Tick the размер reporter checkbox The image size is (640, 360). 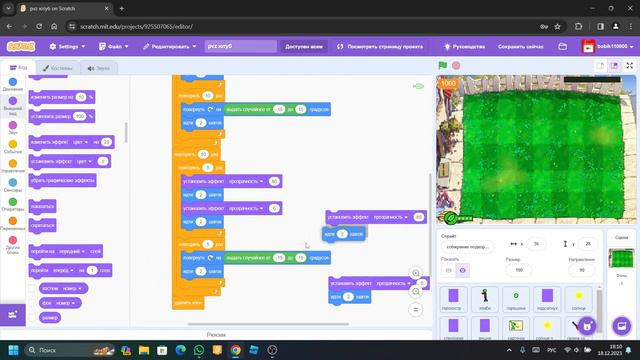[x=33, y=318]
